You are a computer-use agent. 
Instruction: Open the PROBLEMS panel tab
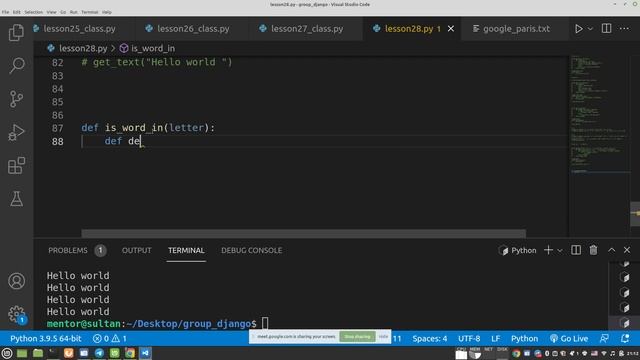coord(68,250)
